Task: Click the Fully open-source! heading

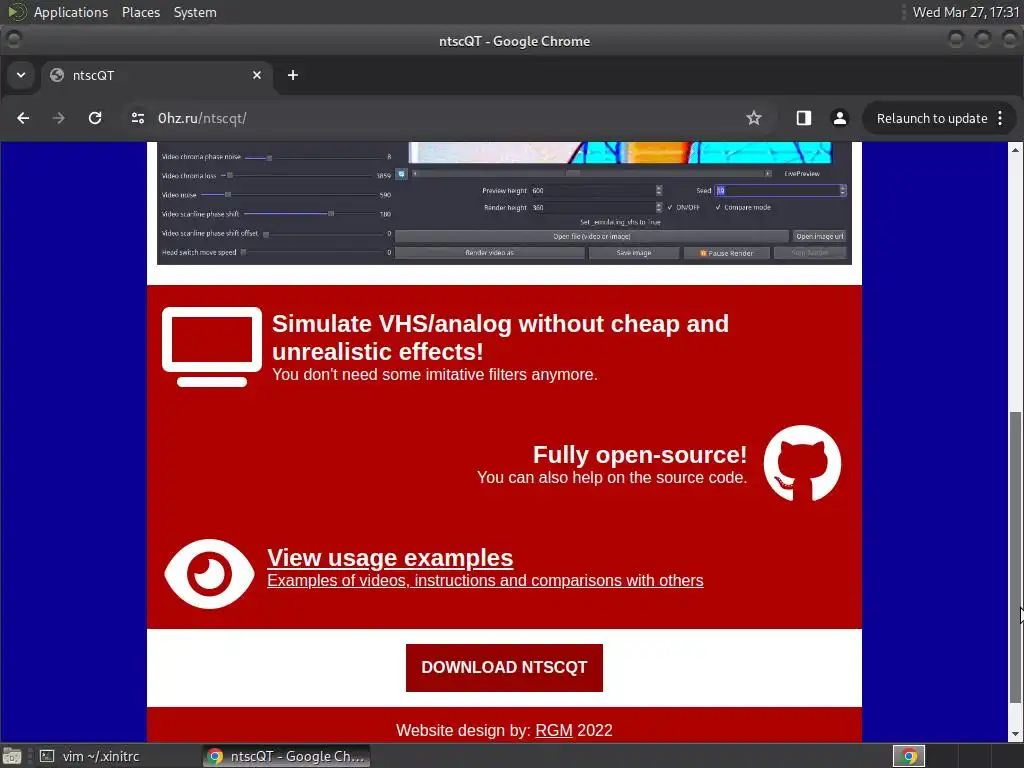Action: (x=639, y=455)
